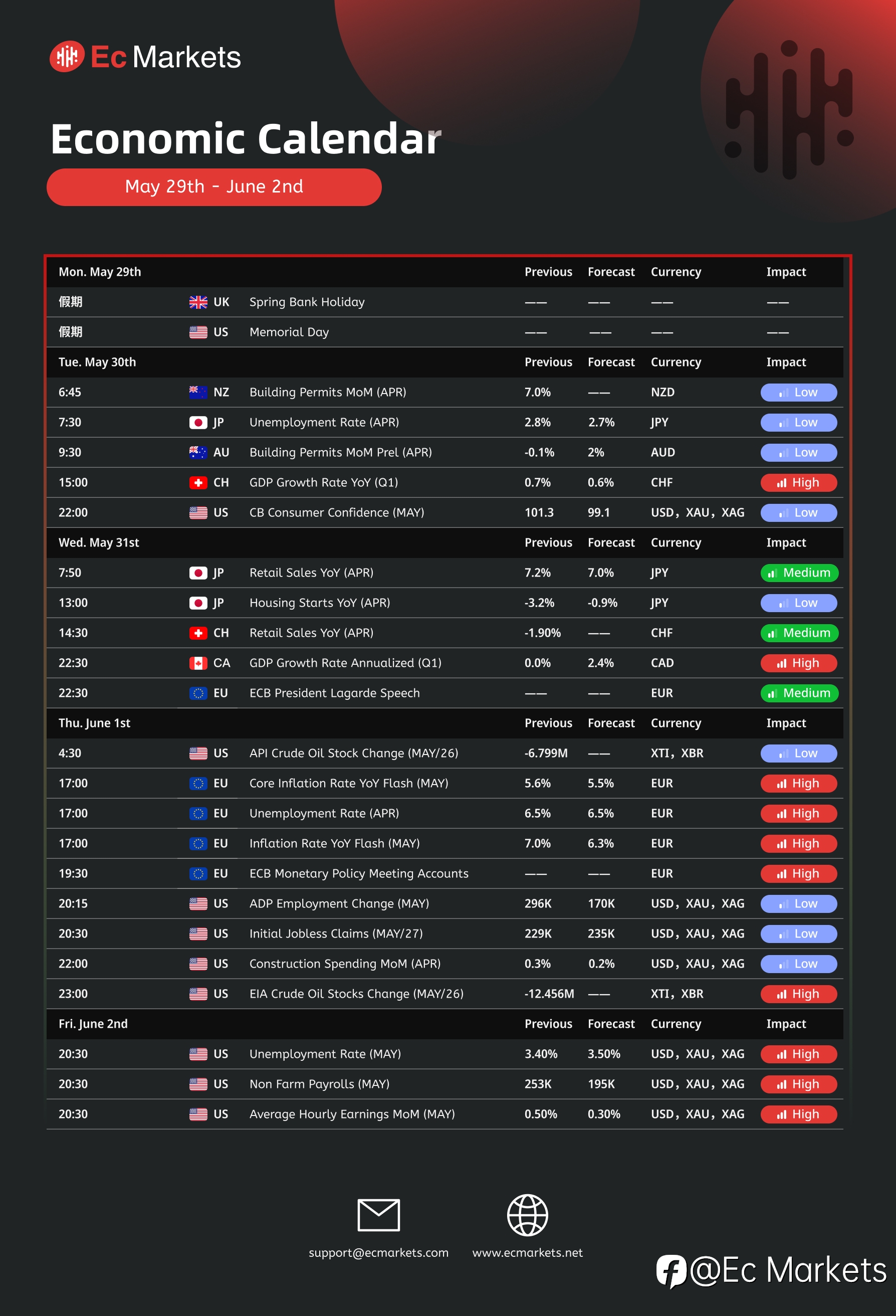Select the Tue. May 30th section header
The width and height of the screenshot is (896, 1316).
coord(445,362)
